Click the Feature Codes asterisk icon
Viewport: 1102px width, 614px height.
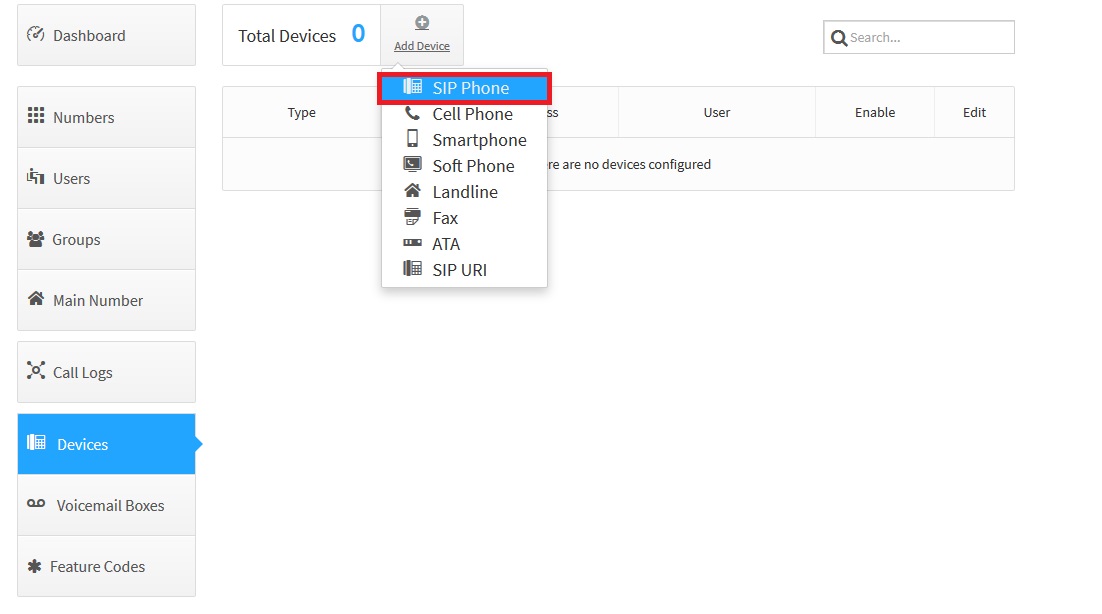coord(34,566)
